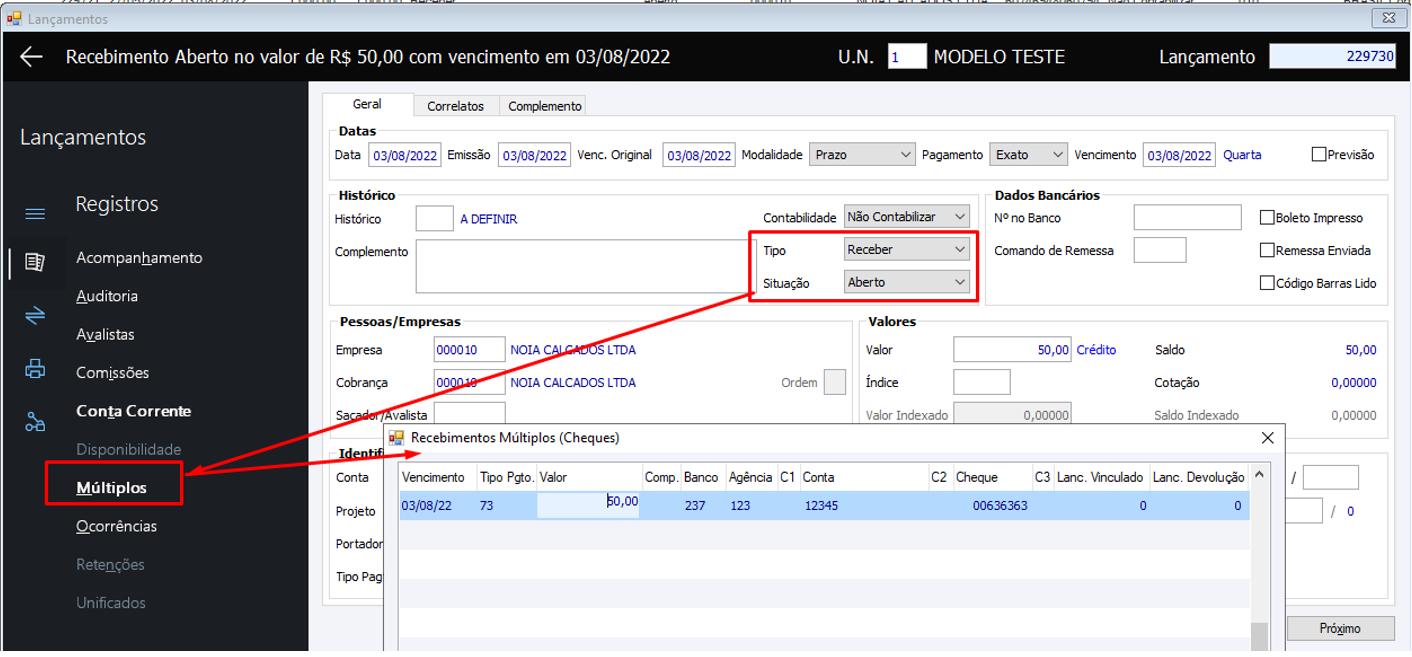Click the Tipo Pgto. column header
Image resolution: width=1412 pixels, height=657 pixels.
coord(507,478)
